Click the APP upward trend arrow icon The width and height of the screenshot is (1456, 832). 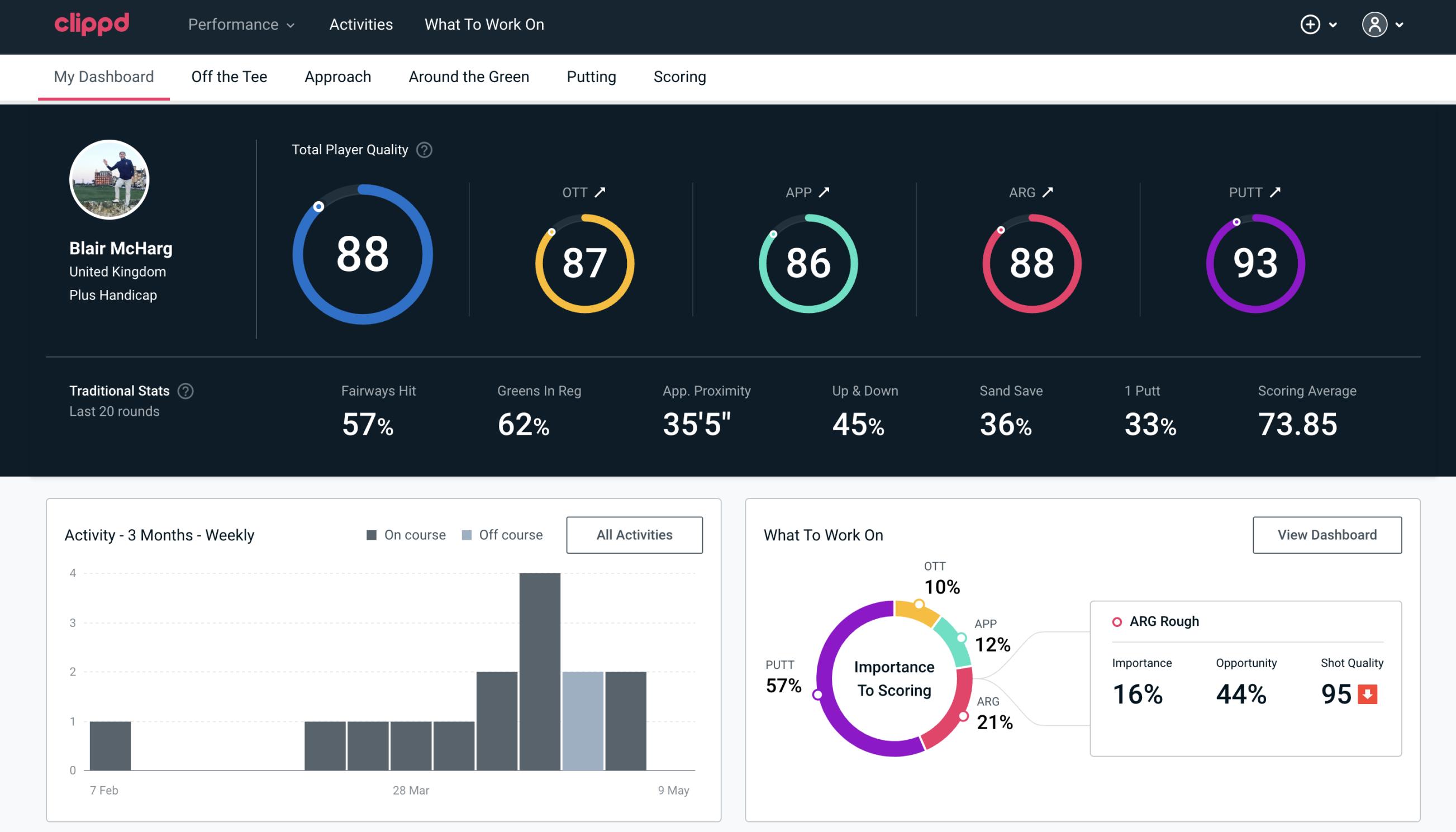pyautogui.click(x=824, y=192)
